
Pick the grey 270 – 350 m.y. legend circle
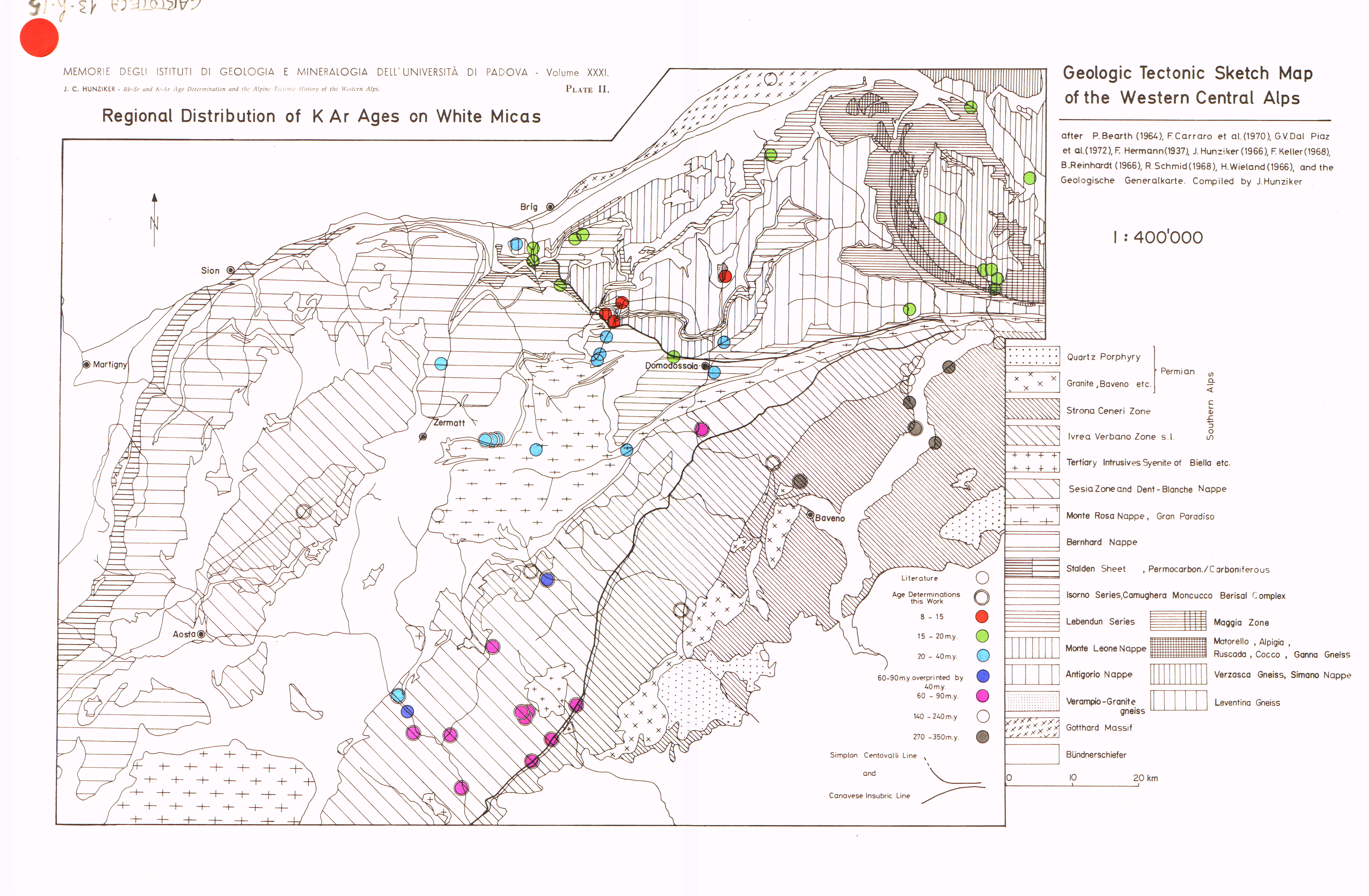[983, 737]
